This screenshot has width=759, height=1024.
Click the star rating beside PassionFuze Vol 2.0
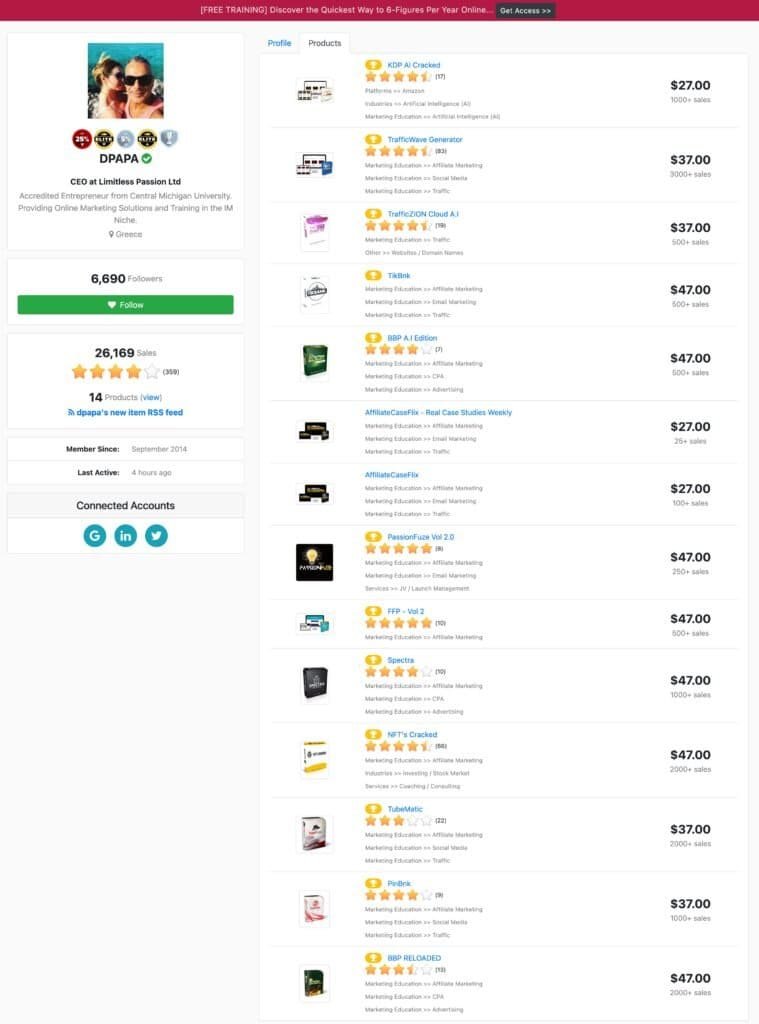click(x=397, y=548)
